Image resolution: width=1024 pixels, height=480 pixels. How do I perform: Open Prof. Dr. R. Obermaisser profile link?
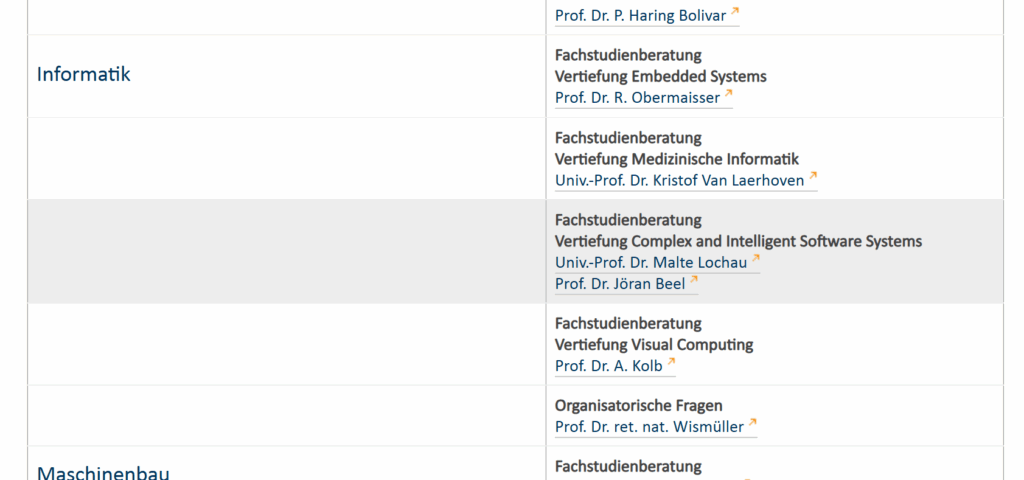pyautogui.click(x=637, y=98)
